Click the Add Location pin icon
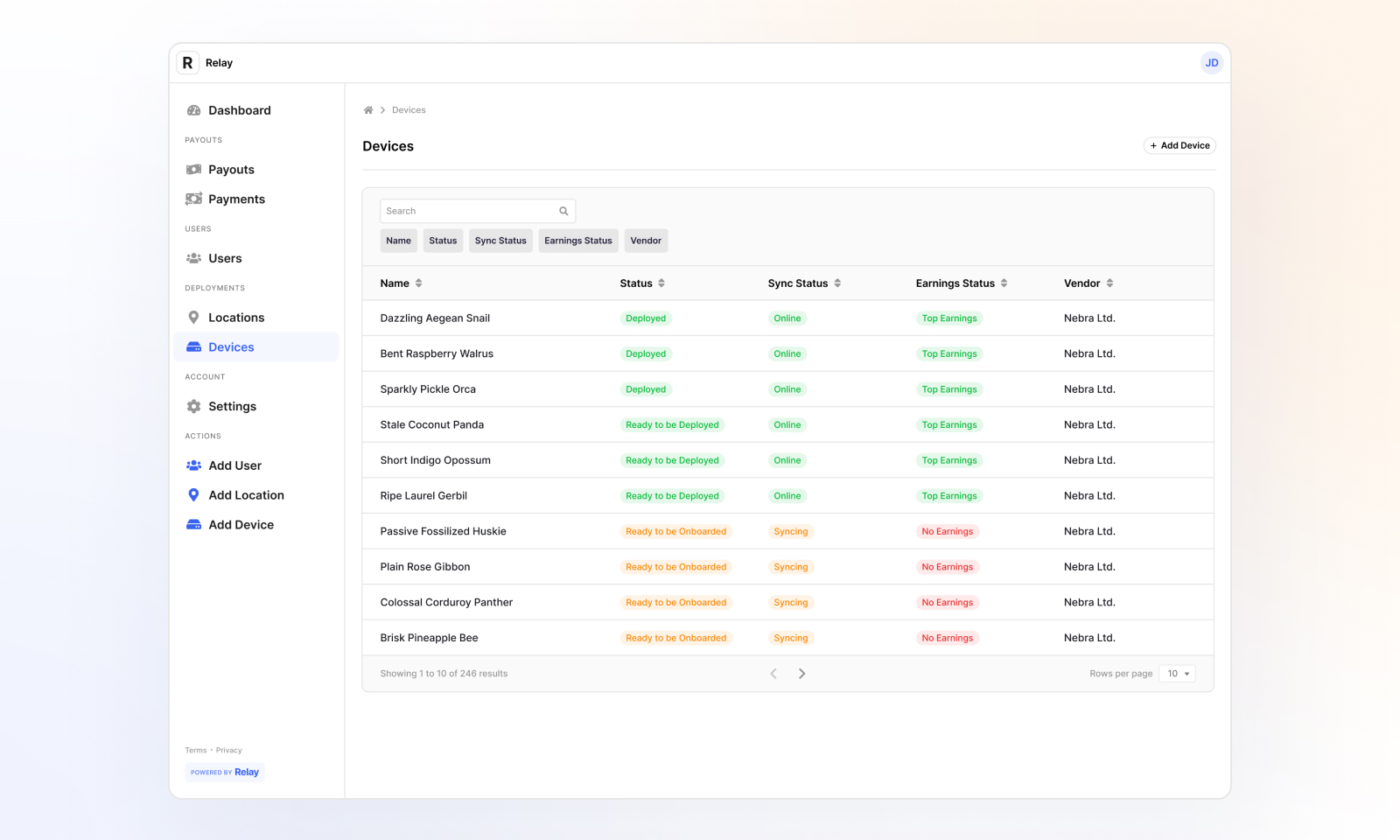 point(193,494)
